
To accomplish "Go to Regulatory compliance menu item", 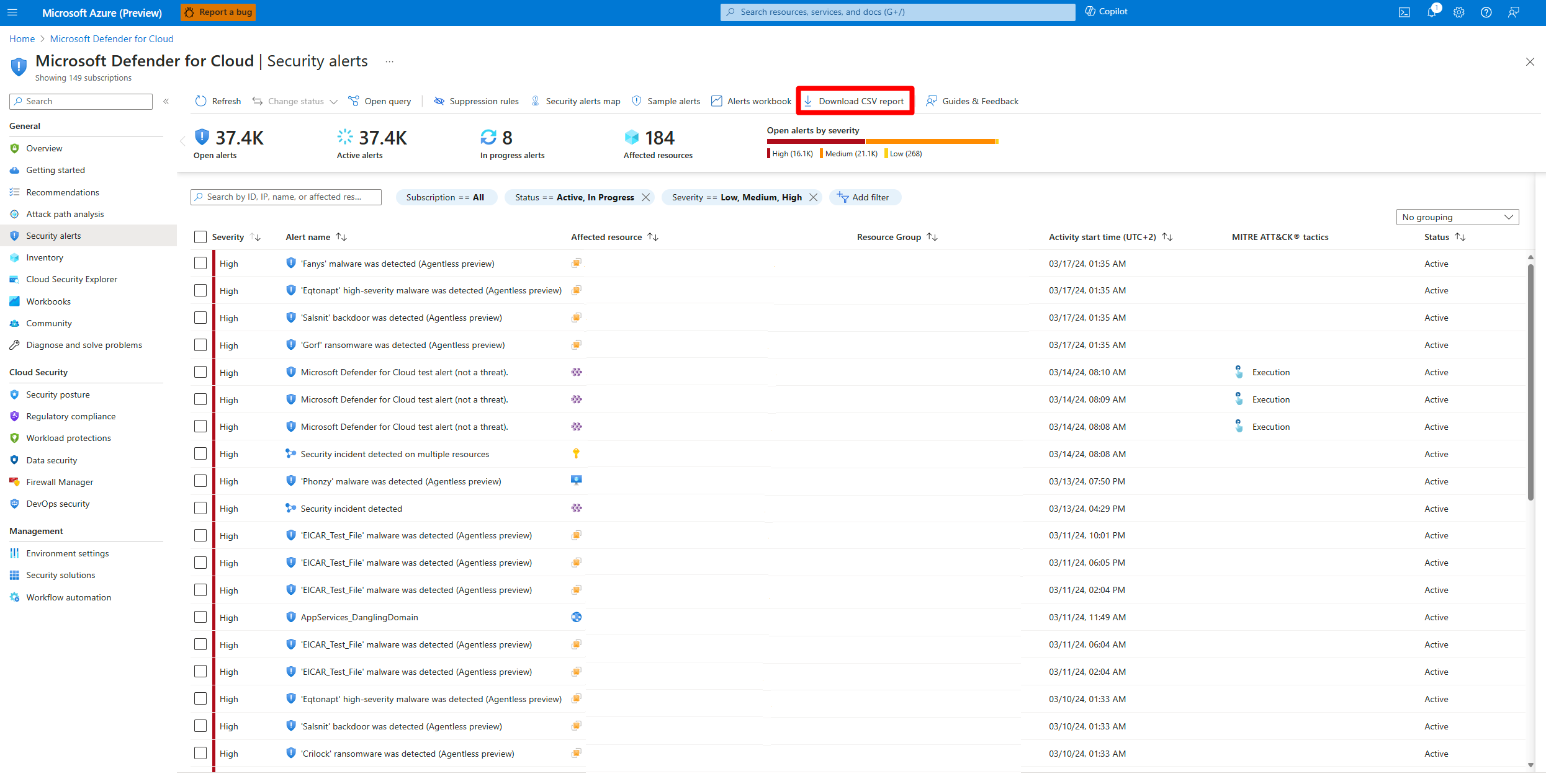I will pyautogui.click(x=71, y=416).
